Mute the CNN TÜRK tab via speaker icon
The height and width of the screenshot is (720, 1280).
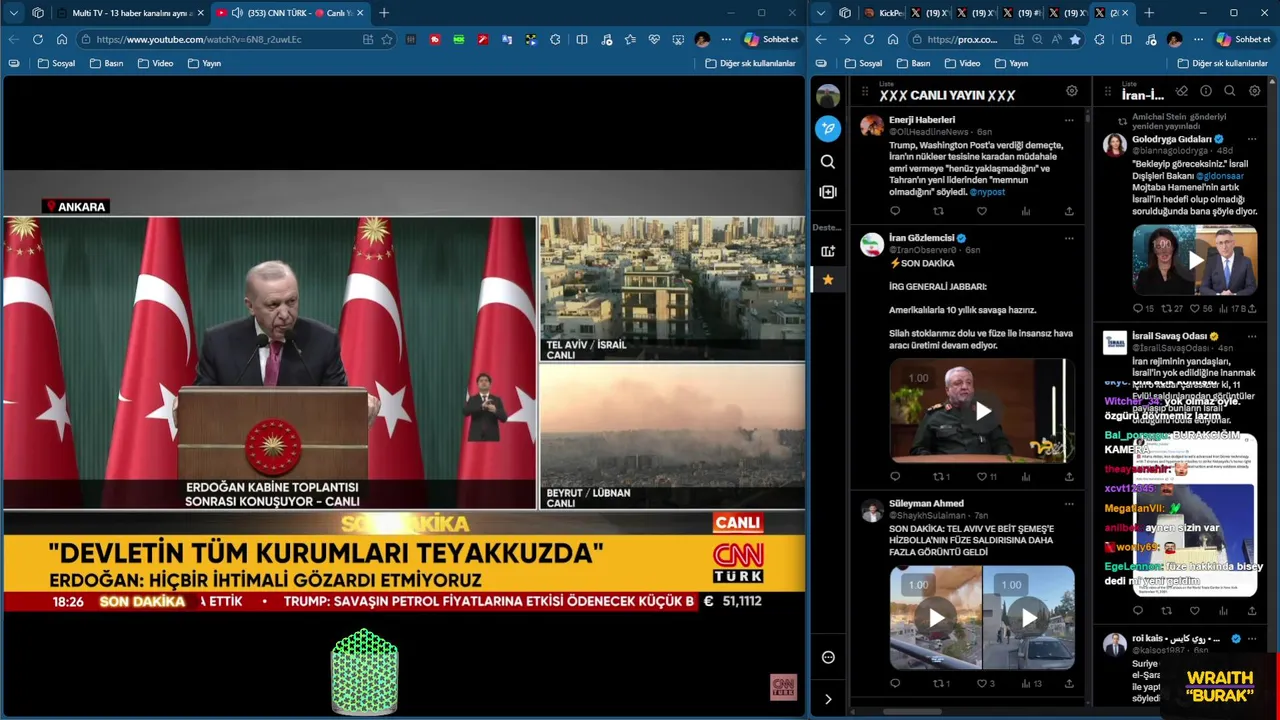237,13
